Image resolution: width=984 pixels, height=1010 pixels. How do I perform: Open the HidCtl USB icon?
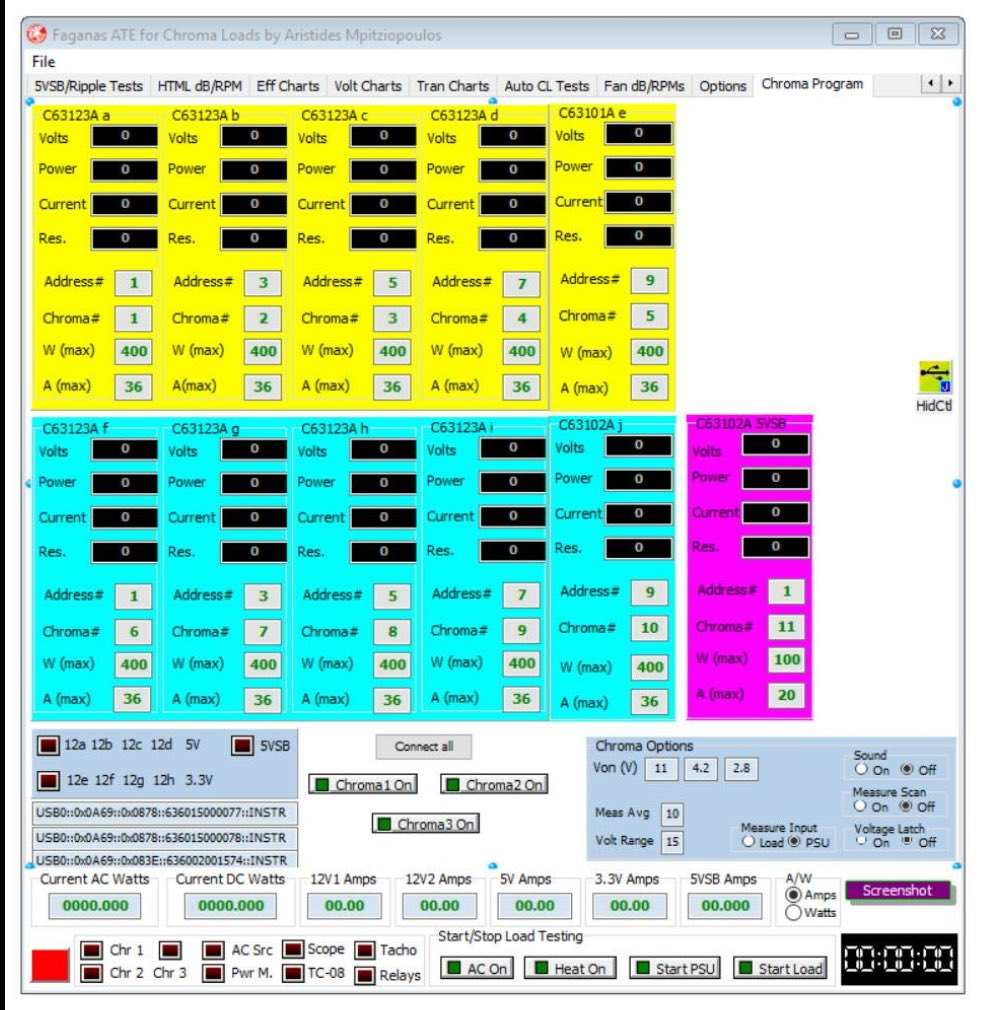pos(934,377)
